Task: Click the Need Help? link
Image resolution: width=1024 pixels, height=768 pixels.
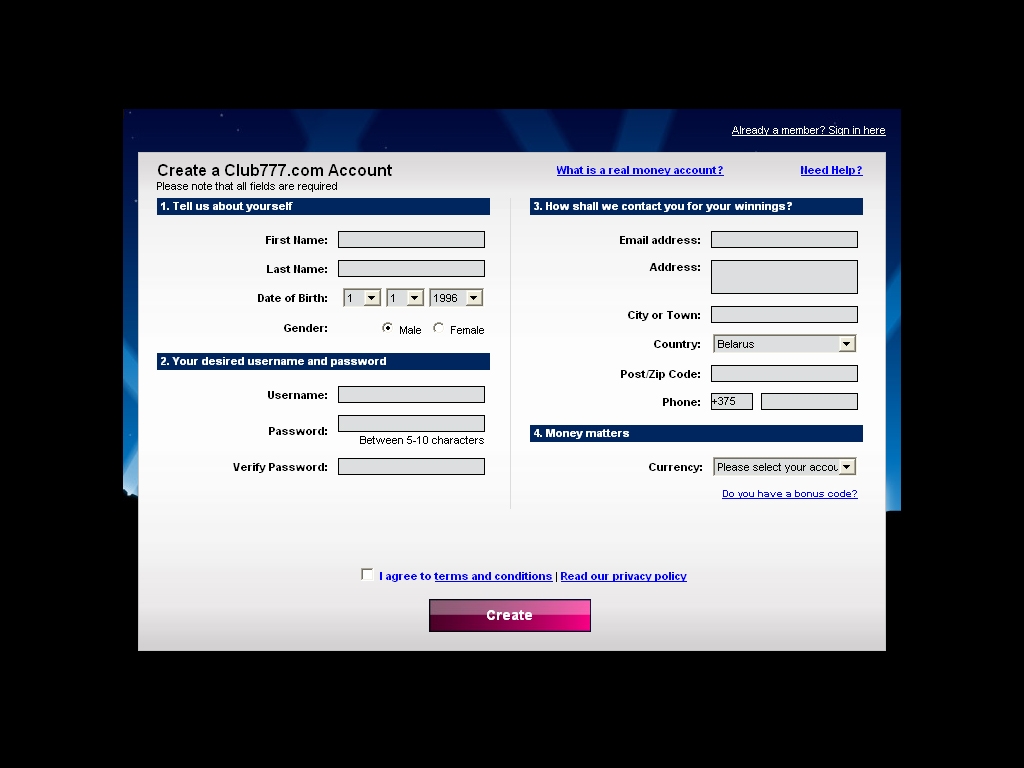Action: point(830,171)
